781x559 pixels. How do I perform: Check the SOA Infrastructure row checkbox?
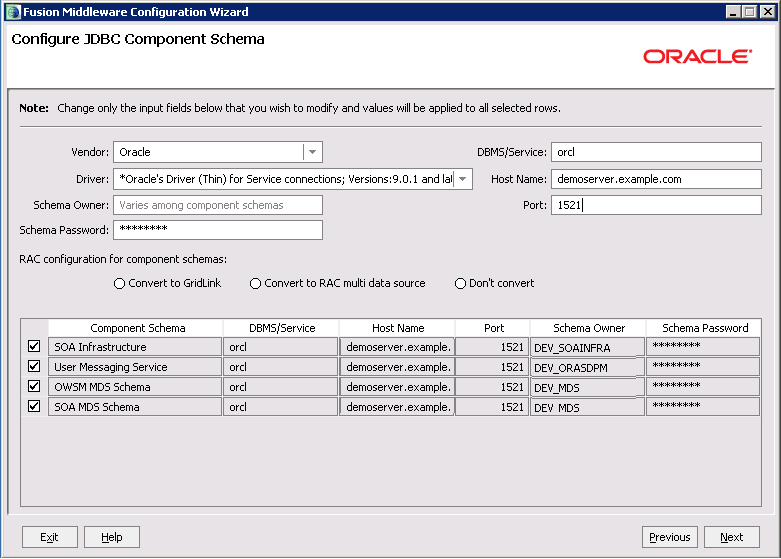tap(34, 346)
